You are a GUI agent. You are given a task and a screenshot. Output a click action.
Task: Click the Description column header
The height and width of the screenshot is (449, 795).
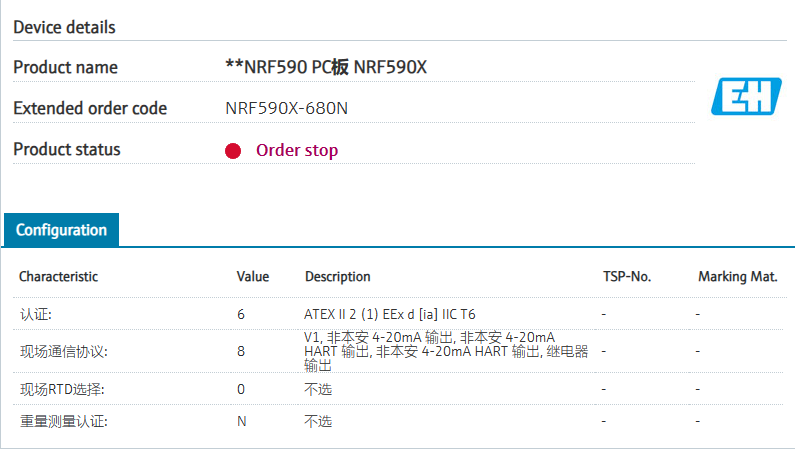pos(337,276)
